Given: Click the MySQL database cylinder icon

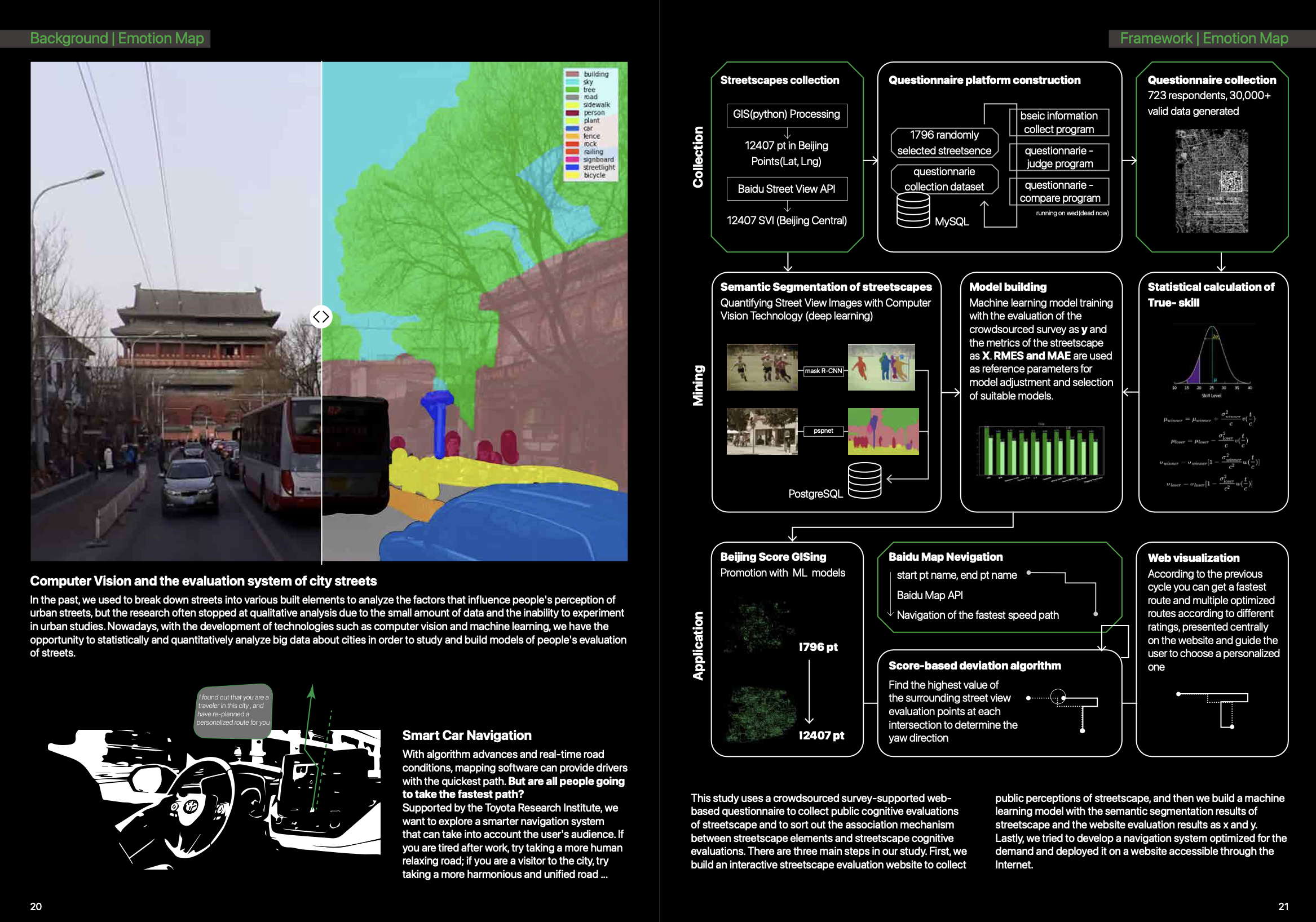Looking at the screenshot, I should [x=913, y=210].
